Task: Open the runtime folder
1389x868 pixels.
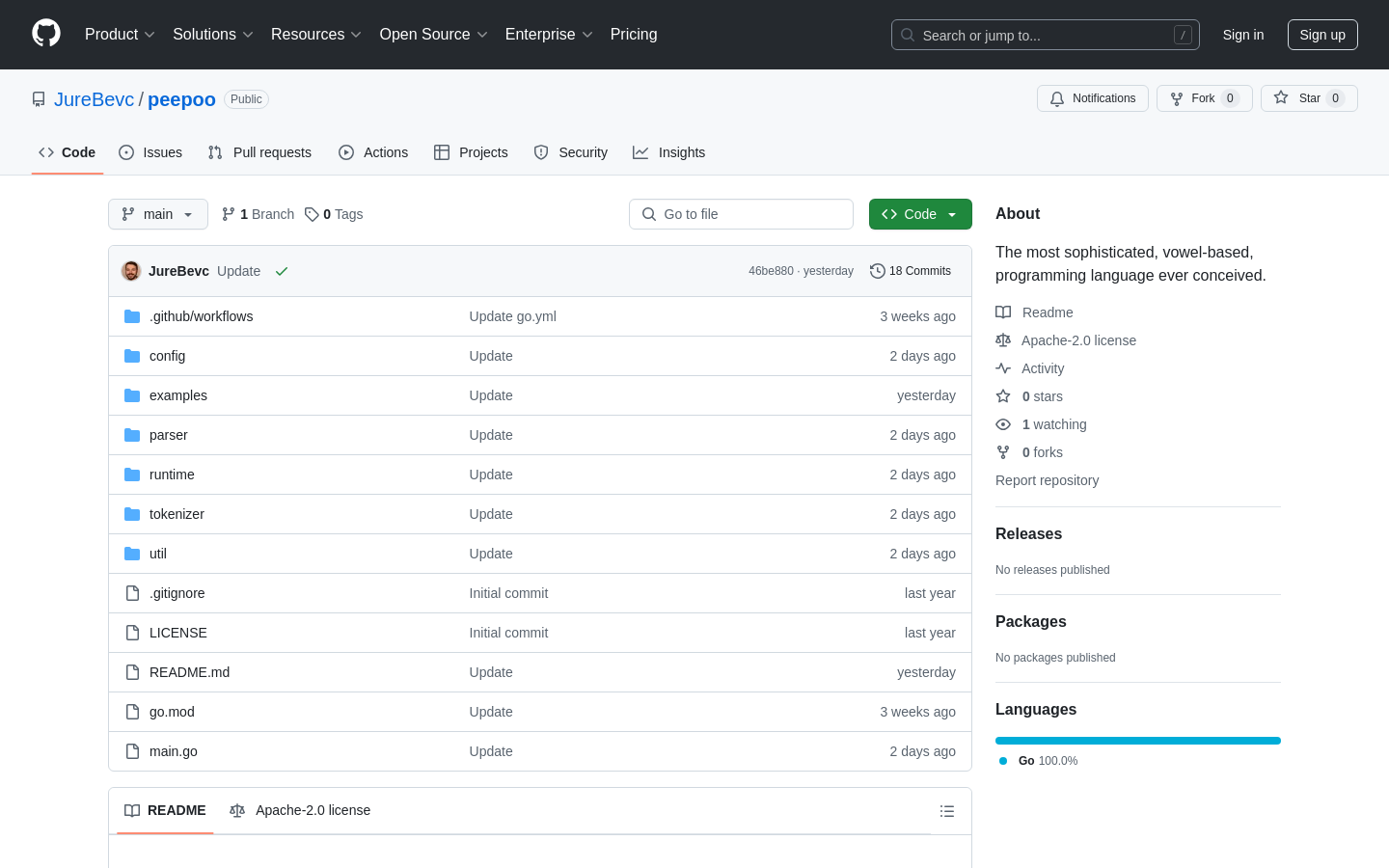Action: 172,475
